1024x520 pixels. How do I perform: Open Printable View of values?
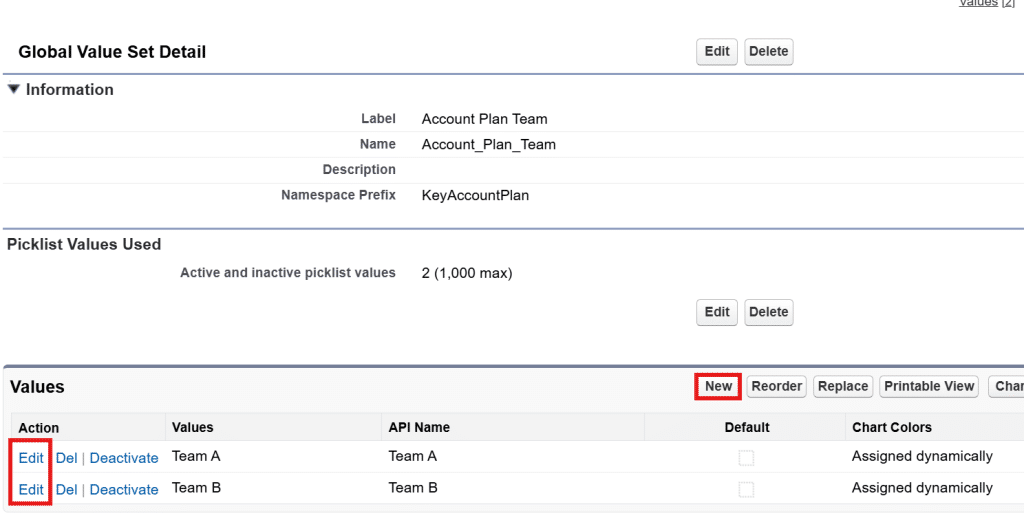click(x=929, y=387)
